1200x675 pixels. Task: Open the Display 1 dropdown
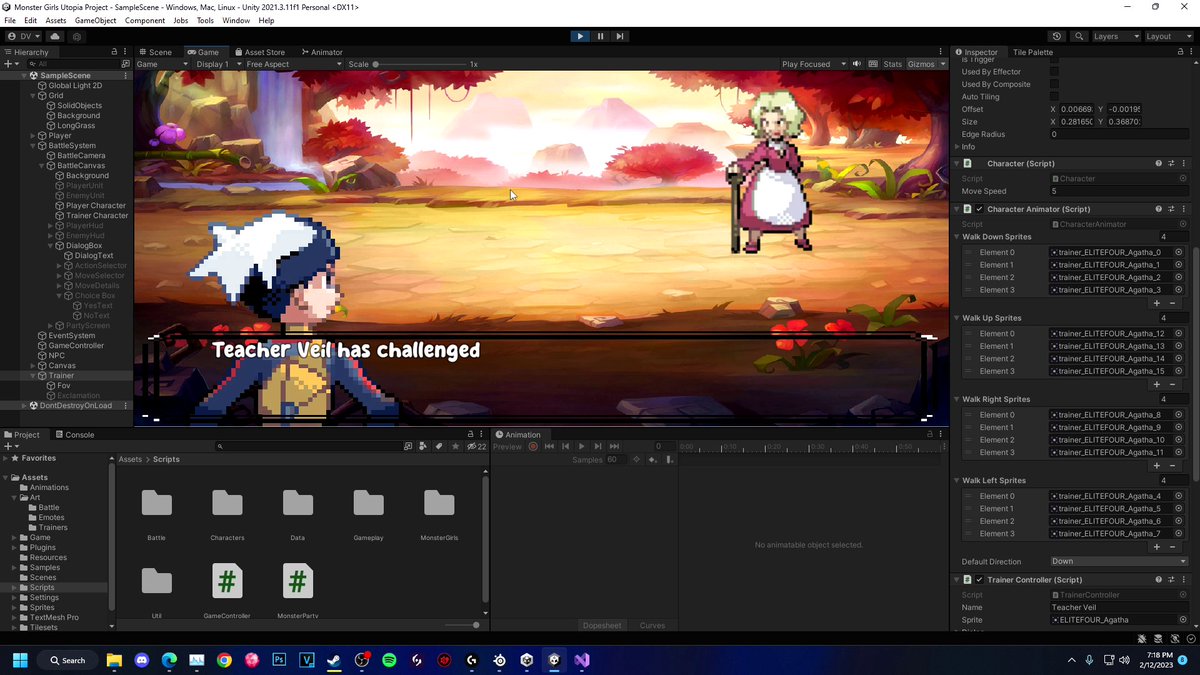pyautogui.click(x=216, y=64)
